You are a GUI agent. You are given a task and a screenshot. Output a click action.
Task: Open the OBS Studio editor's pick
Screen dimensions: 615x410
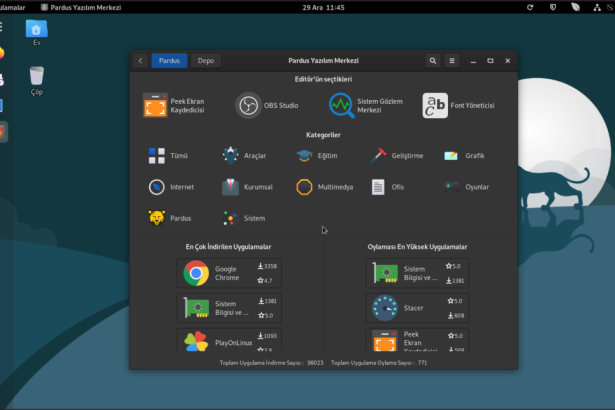coord(267,106)
